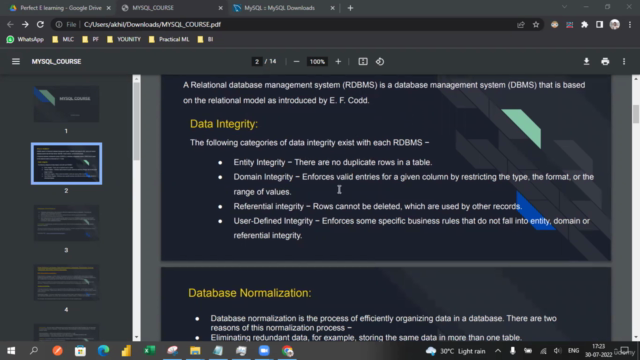The image size is (640, 360).
Task: Click the 100% zoom level field
Action: [317, 62]
